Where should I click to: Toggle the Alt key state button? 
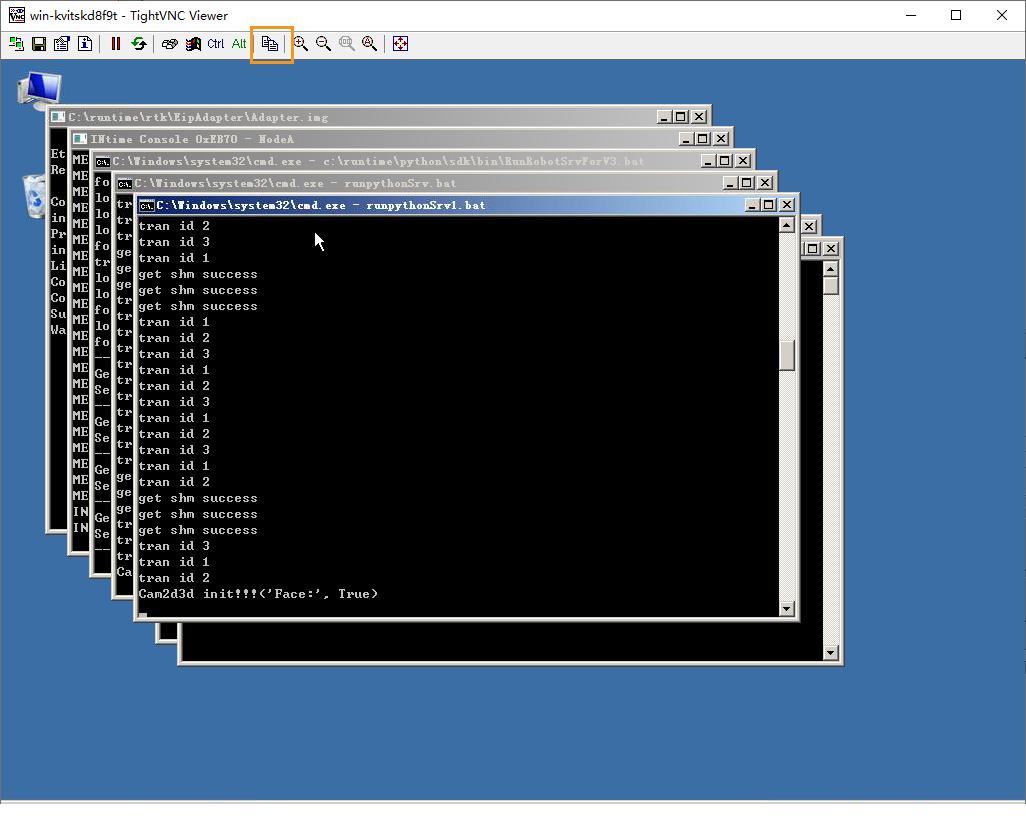point(239,44)
